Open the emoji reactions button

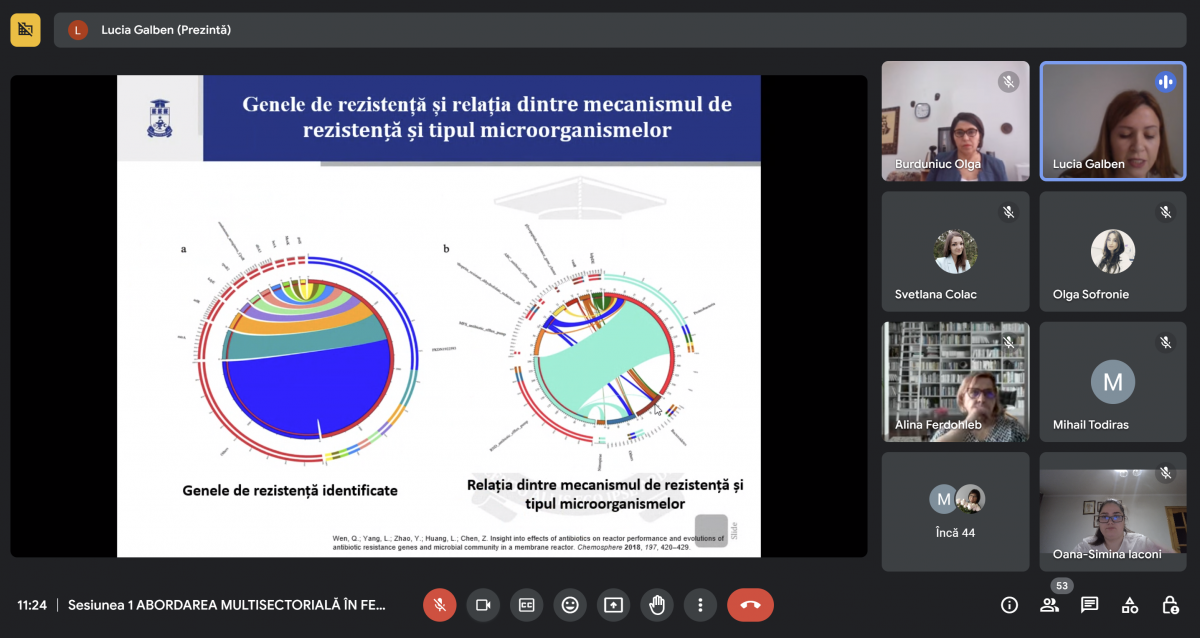570,605
